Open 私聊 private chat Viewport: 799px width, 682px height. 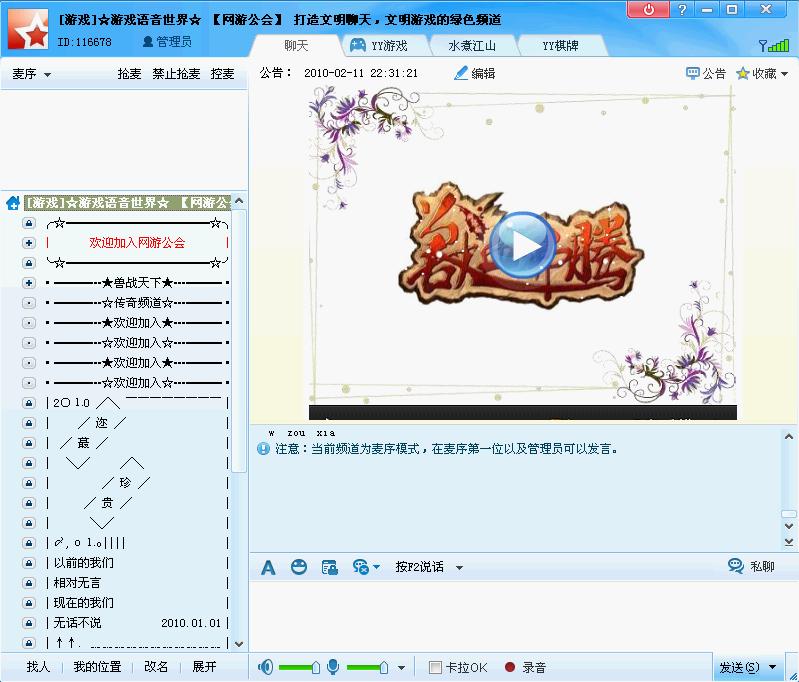point(751,566)
